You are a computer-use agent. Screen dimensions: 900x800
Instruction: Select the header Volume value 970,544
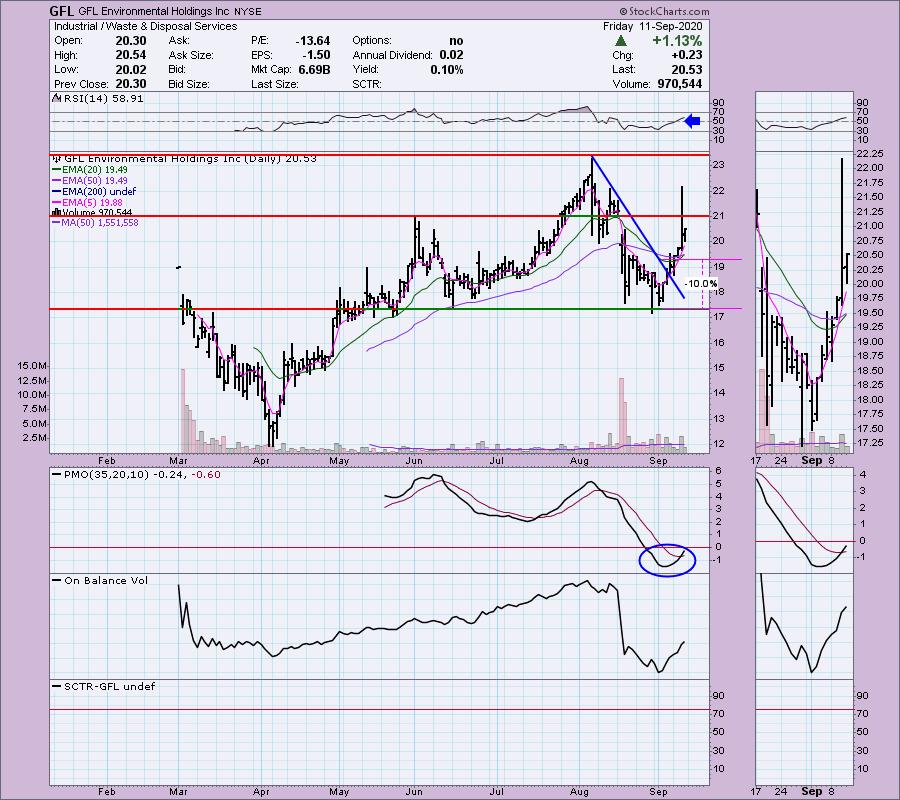[x=678, y=84]
